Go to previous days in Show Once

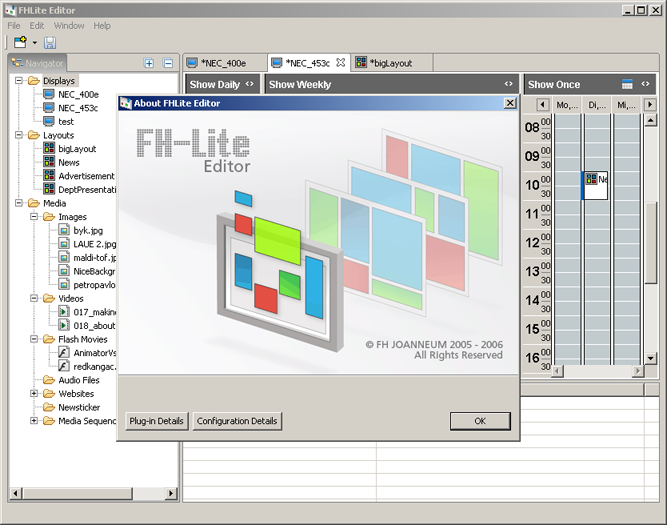click(542, 104)
